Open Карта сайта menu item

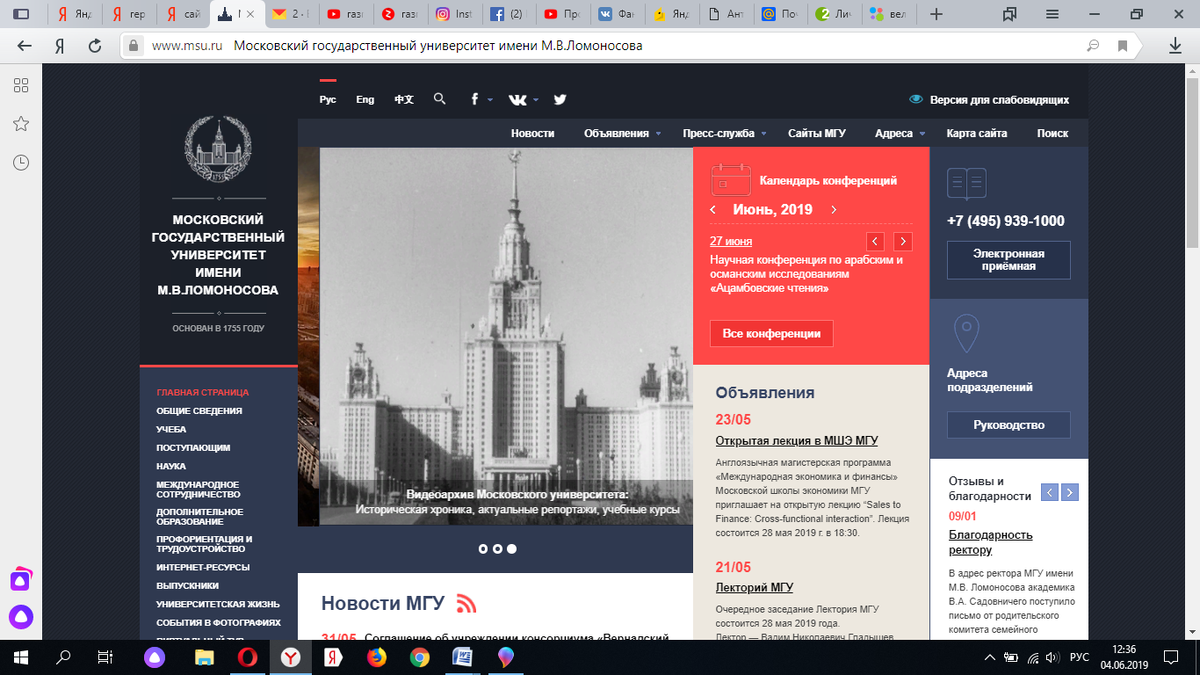[x=977, y=133]
